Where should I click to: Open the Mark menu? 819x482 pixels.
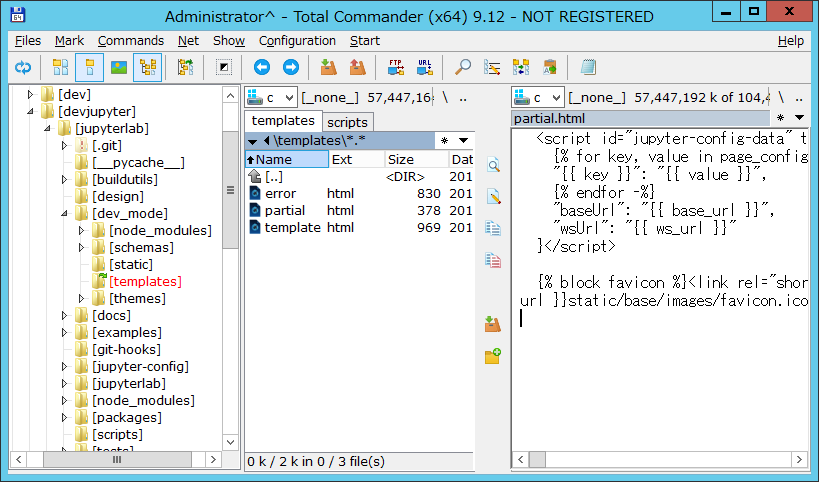coord(69,41)
